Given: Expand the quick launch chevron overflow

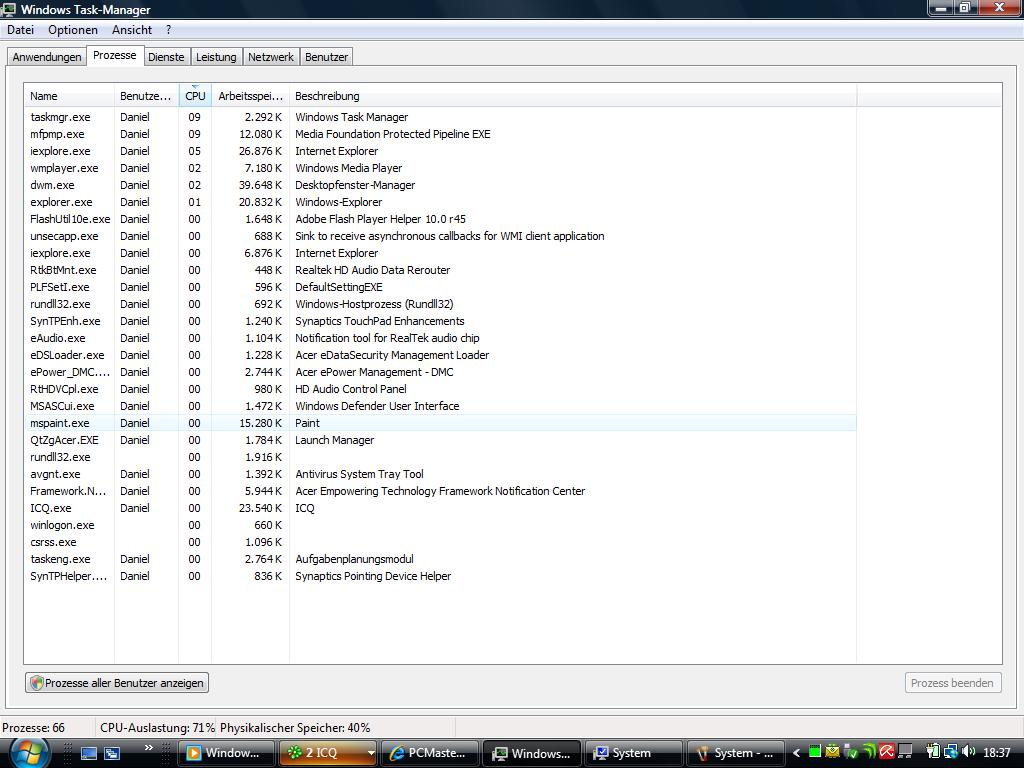Looking at the screenshot, I should [149, 747].
